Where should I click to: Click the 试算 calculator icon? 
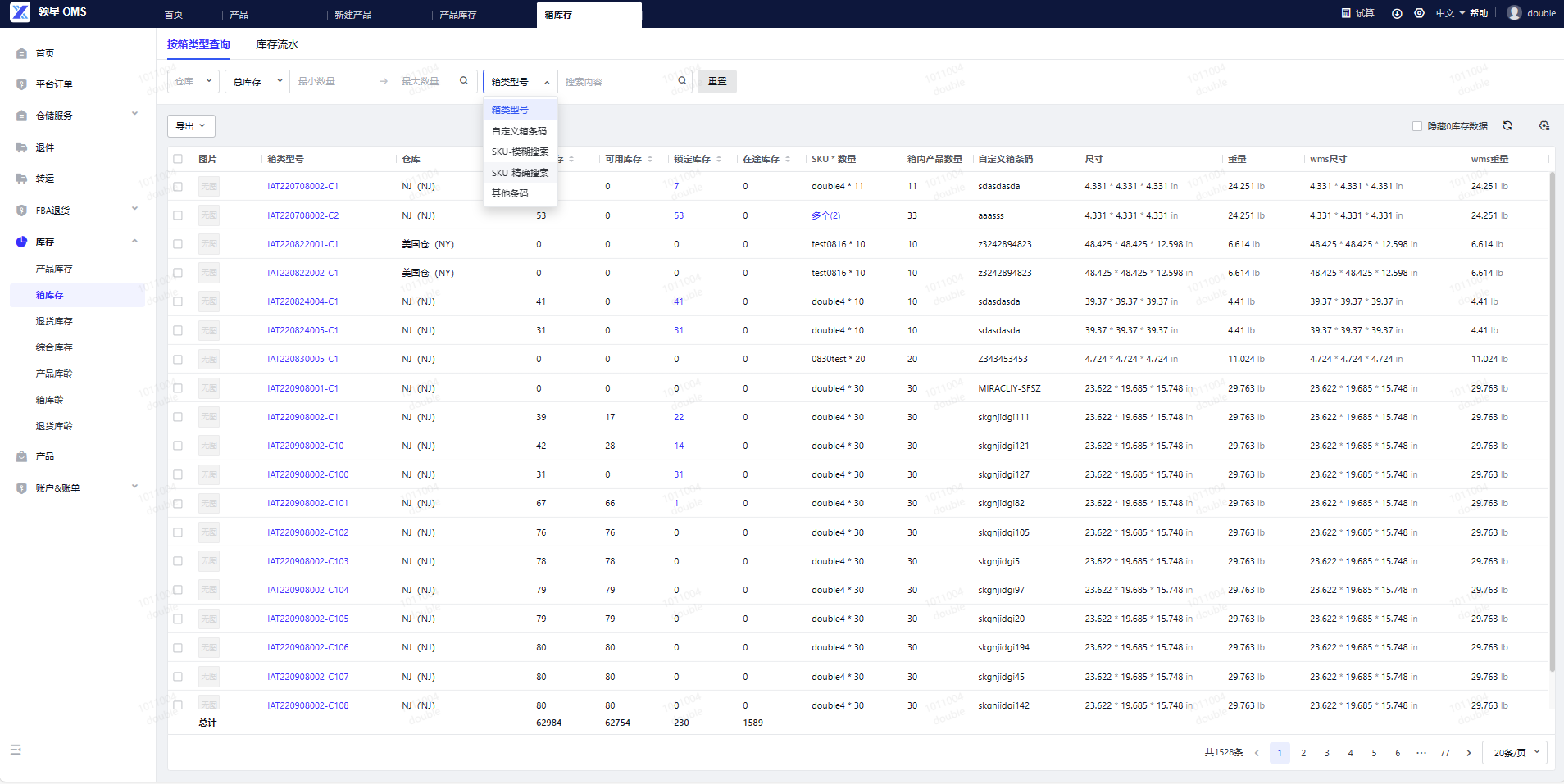[1346, 13]
